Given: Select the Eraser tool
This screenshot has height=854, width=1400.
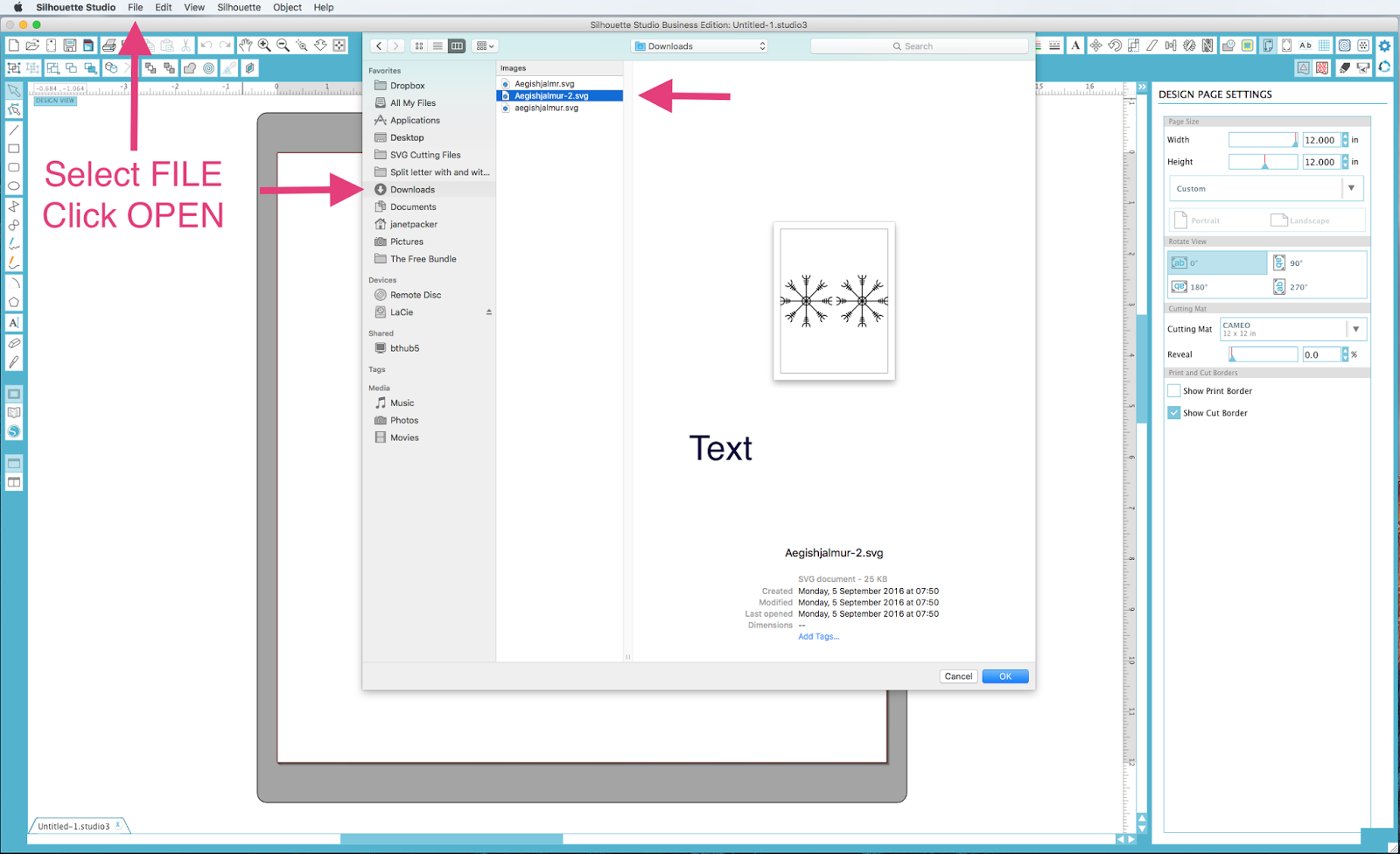Looking at the screenshot, I should 14,343.
